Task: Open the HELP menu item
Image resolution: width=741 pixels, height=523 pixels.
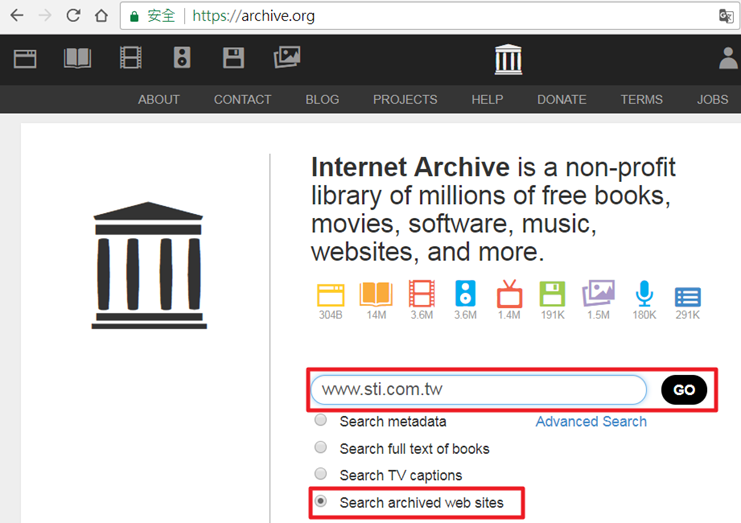Action: tap(487, 100)
